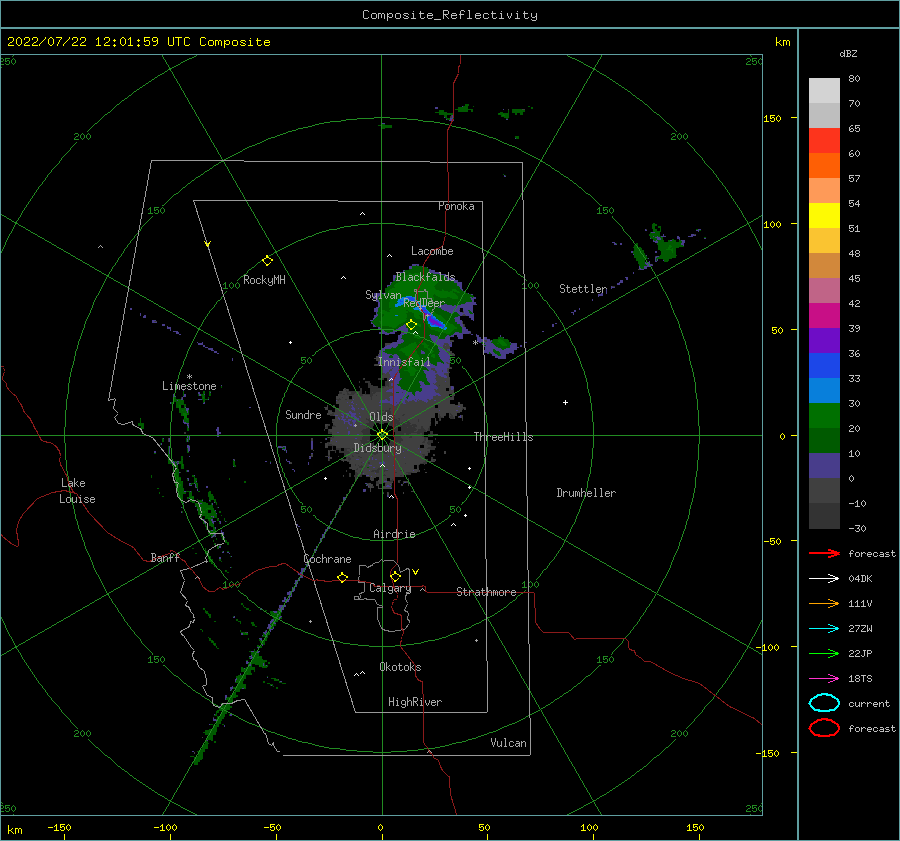
Task: Click the yellow diamond marker at Calgary
Action: 395,576
